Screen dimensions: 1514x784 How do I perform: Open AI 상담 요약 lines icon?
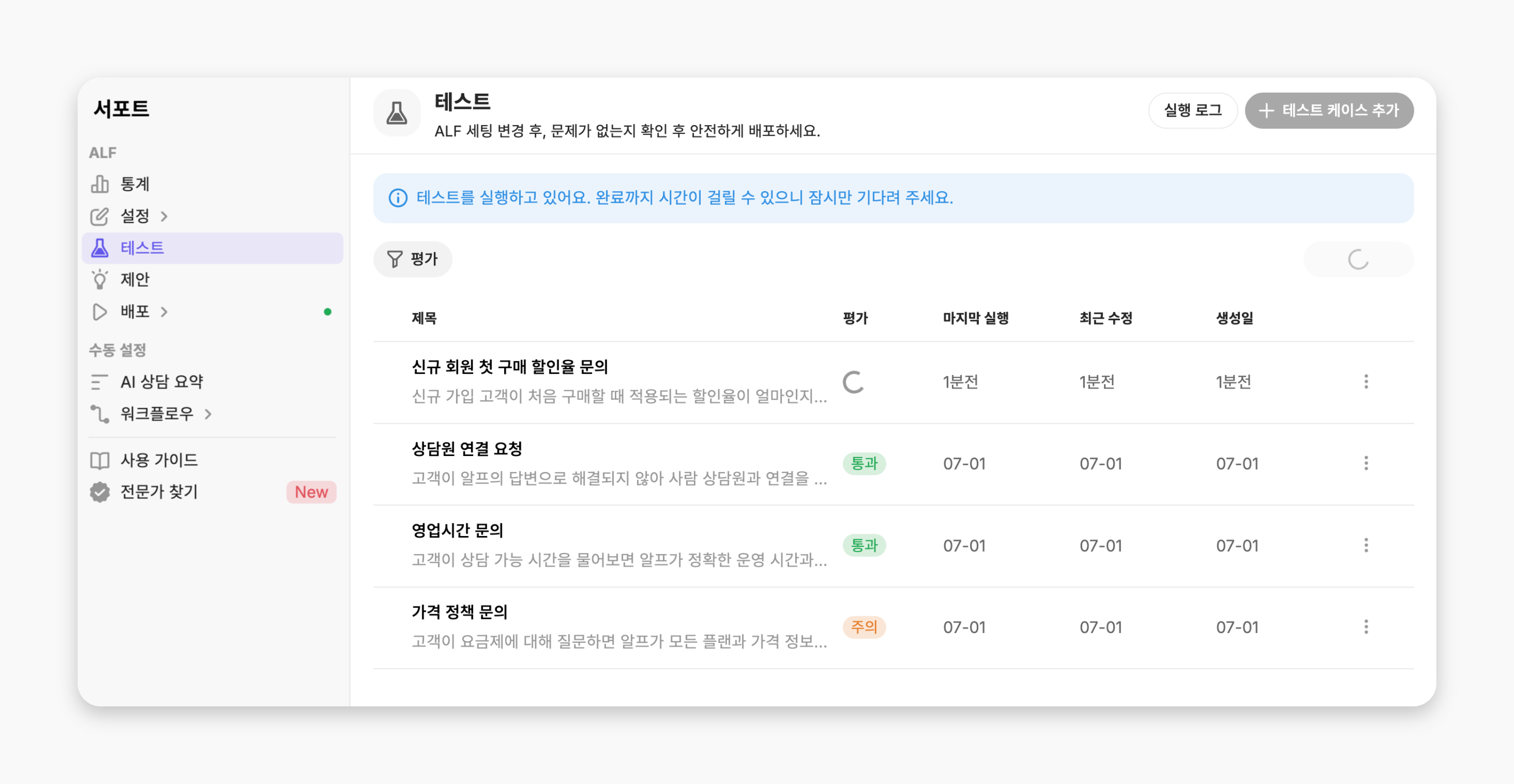(x=99, y=382)
